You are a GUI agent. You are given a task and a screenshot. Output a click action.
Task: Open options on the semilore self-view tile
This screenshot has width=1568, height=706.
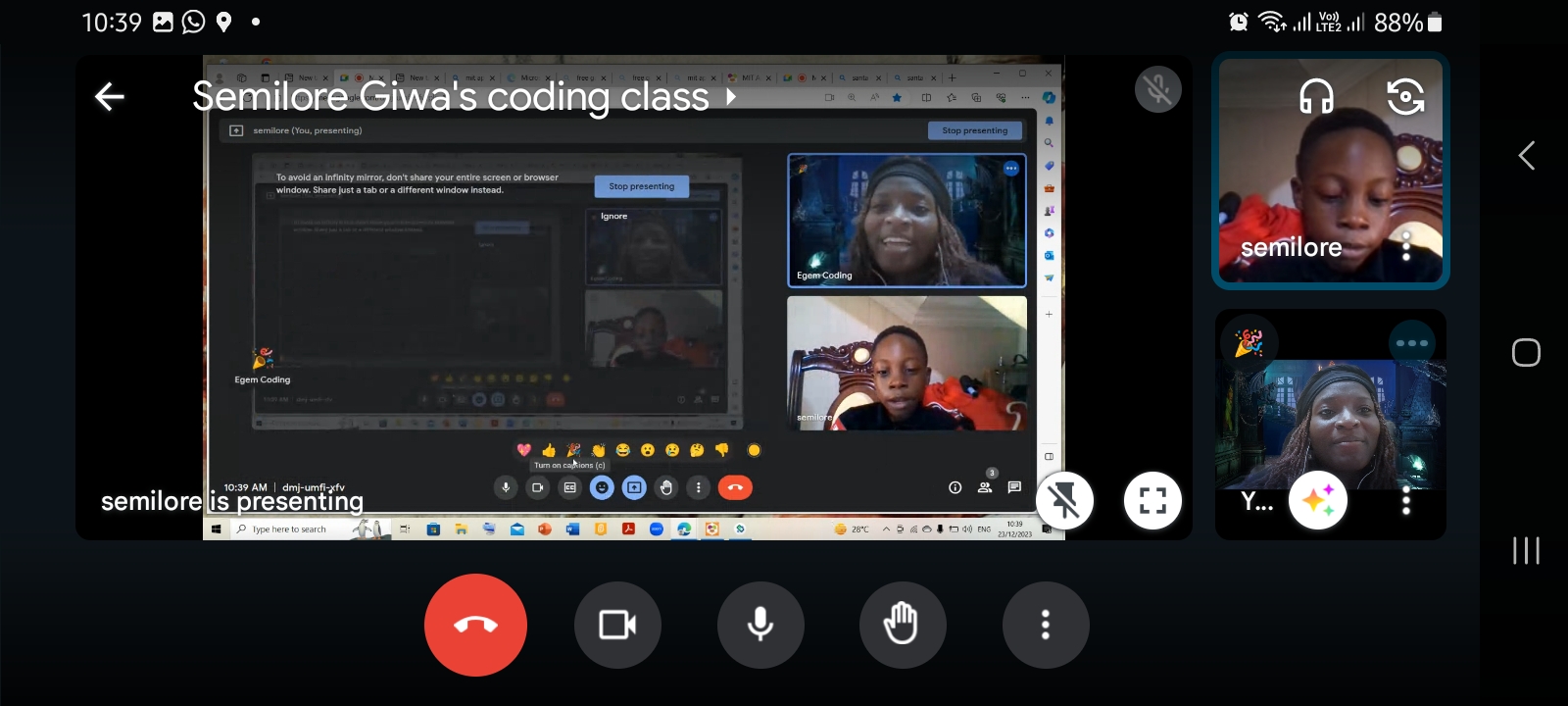pos(1406,246)
